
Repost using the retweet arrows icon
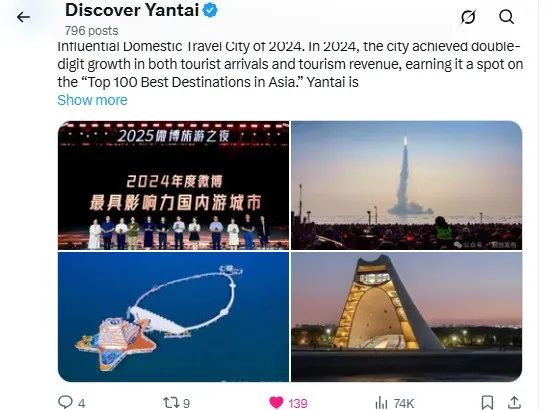click(x=171, y=402)
